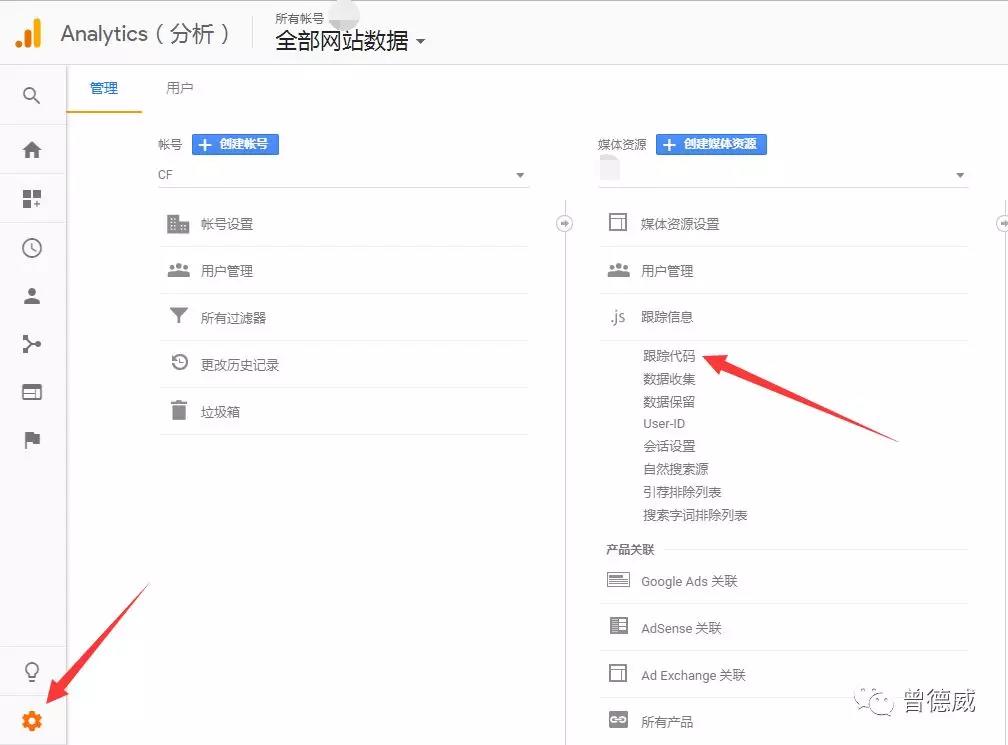
Task: Switch to the 用户 tab
Action: click(x=179, y=88)
